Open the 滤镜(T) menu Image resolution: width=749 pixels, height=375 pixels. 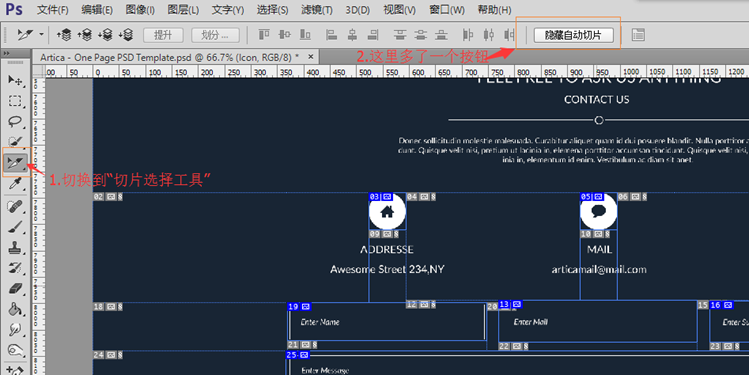[x=317, y=10]
